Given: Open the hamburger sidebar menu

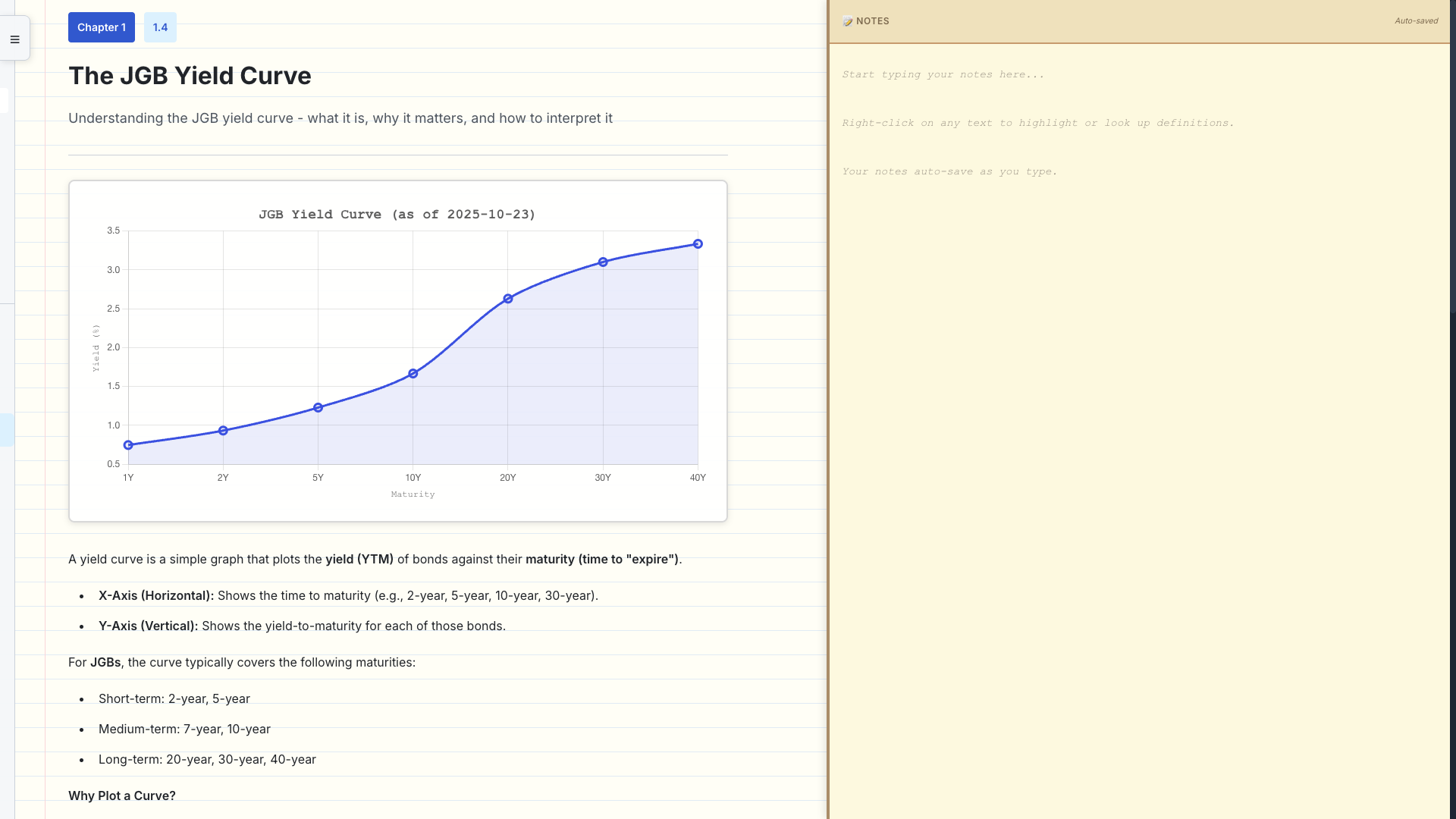Looking at the screenshot, I should coord(14,39).
